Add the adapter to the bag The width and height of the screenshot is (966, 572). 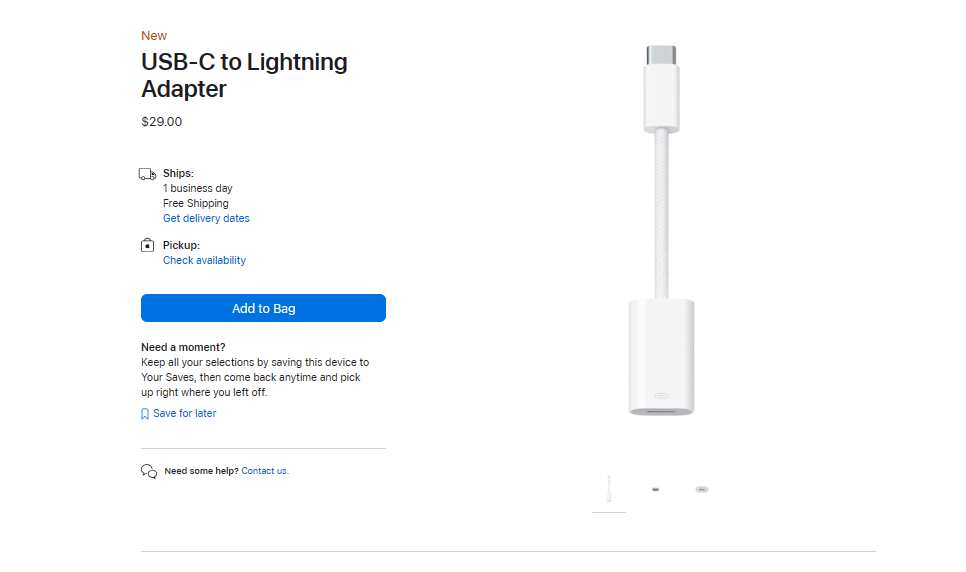[263, 308]
